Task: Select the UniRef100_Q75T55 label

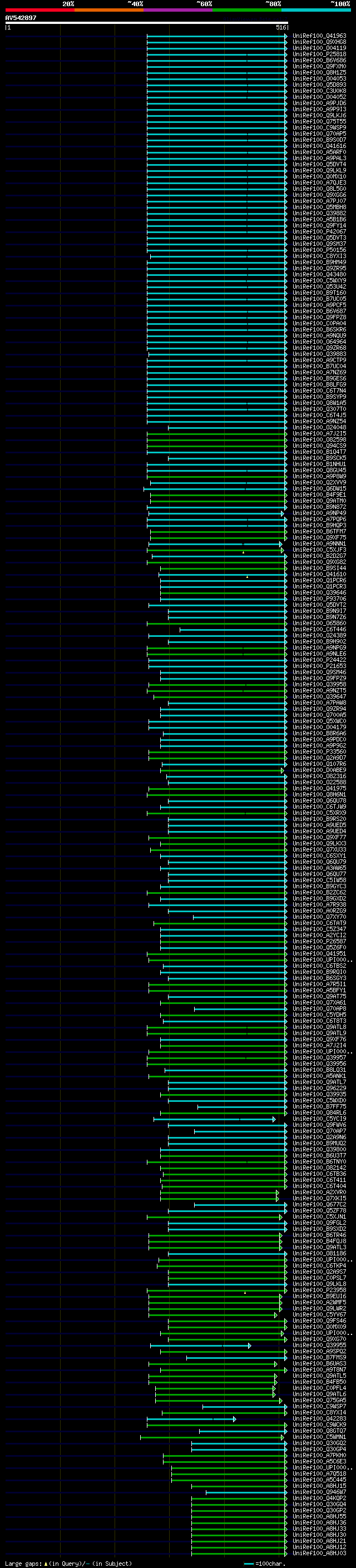Action: 319,122
